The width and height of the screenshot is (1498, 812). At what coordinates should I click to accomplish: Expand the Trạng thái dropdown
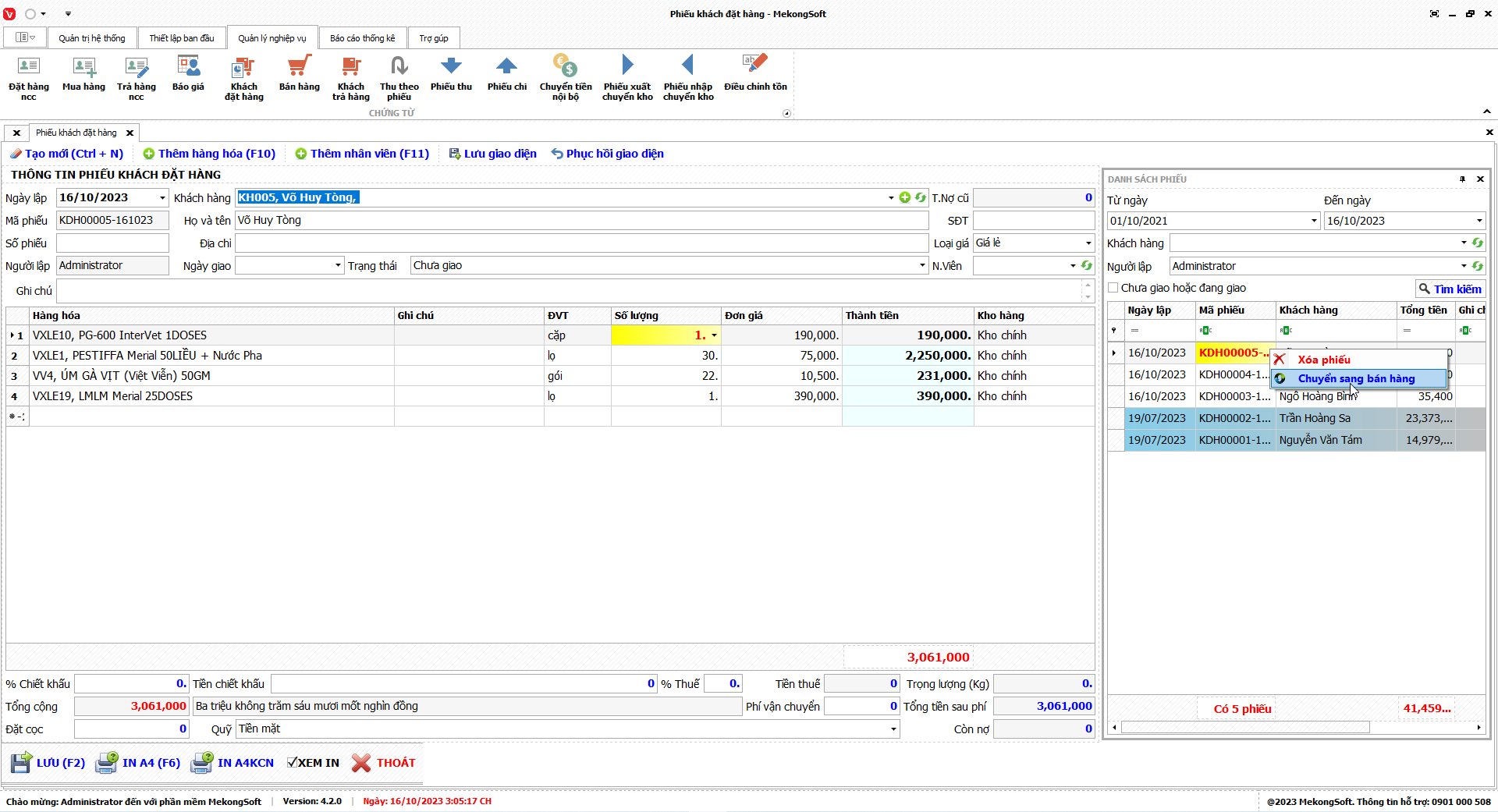(922, 266)
